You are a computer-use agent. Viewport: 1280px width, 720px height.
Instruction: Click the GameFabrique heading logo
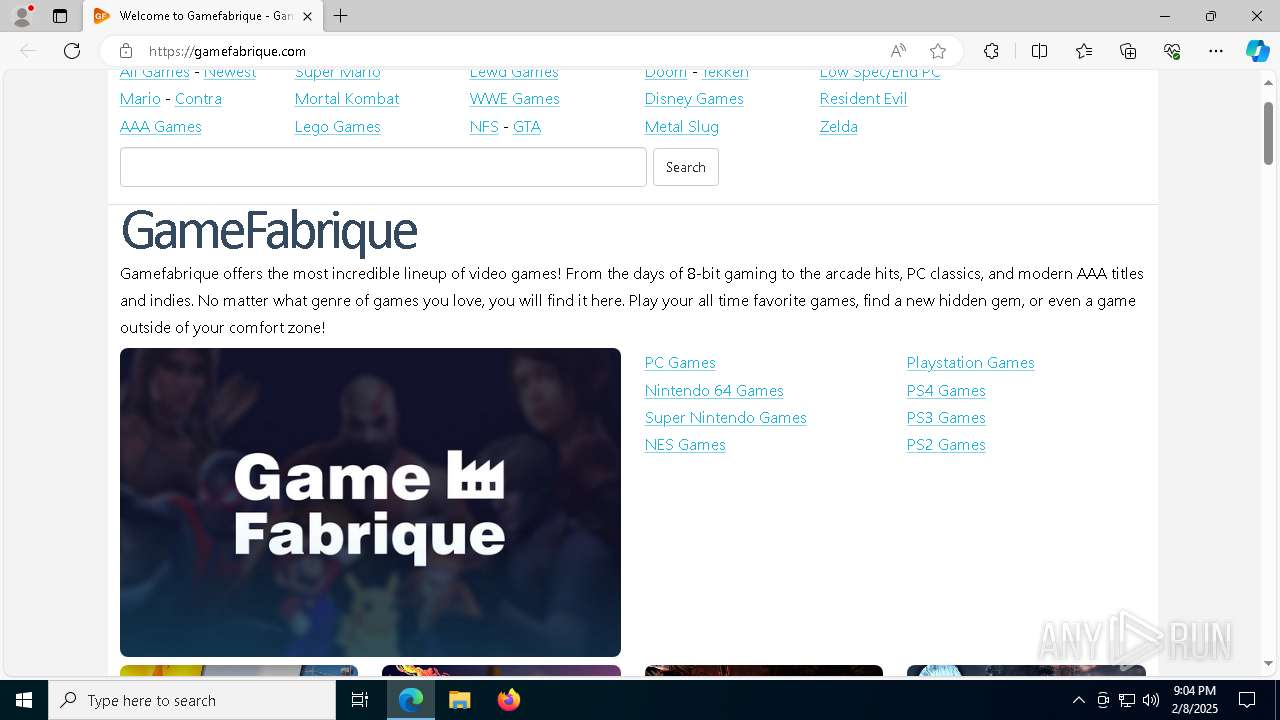[x=268, y=231]
